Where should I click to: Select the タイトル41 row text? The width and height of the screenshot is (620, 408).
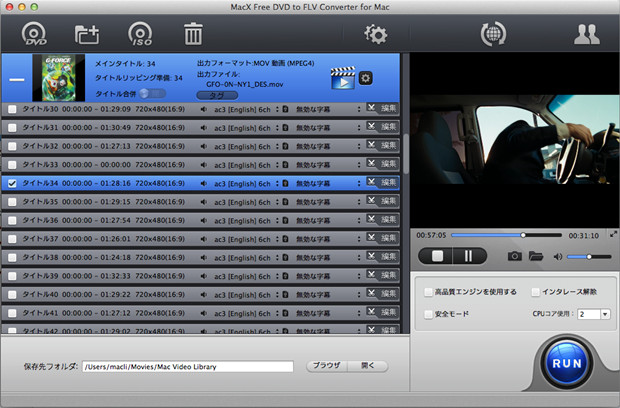tap(104, 313)
